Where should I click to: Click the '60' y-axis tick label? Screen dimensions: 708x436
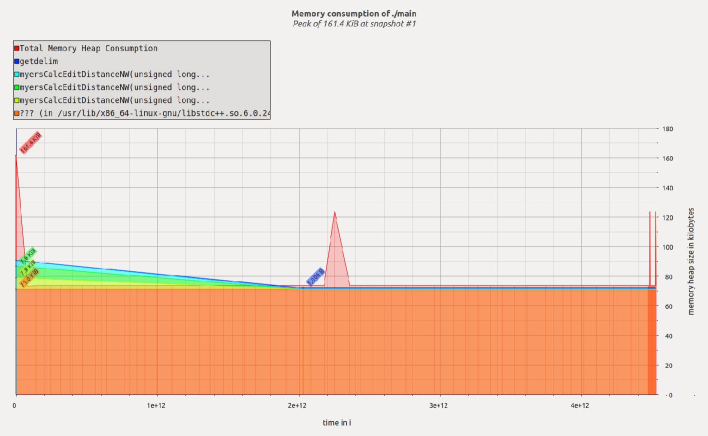coord(670,306)
